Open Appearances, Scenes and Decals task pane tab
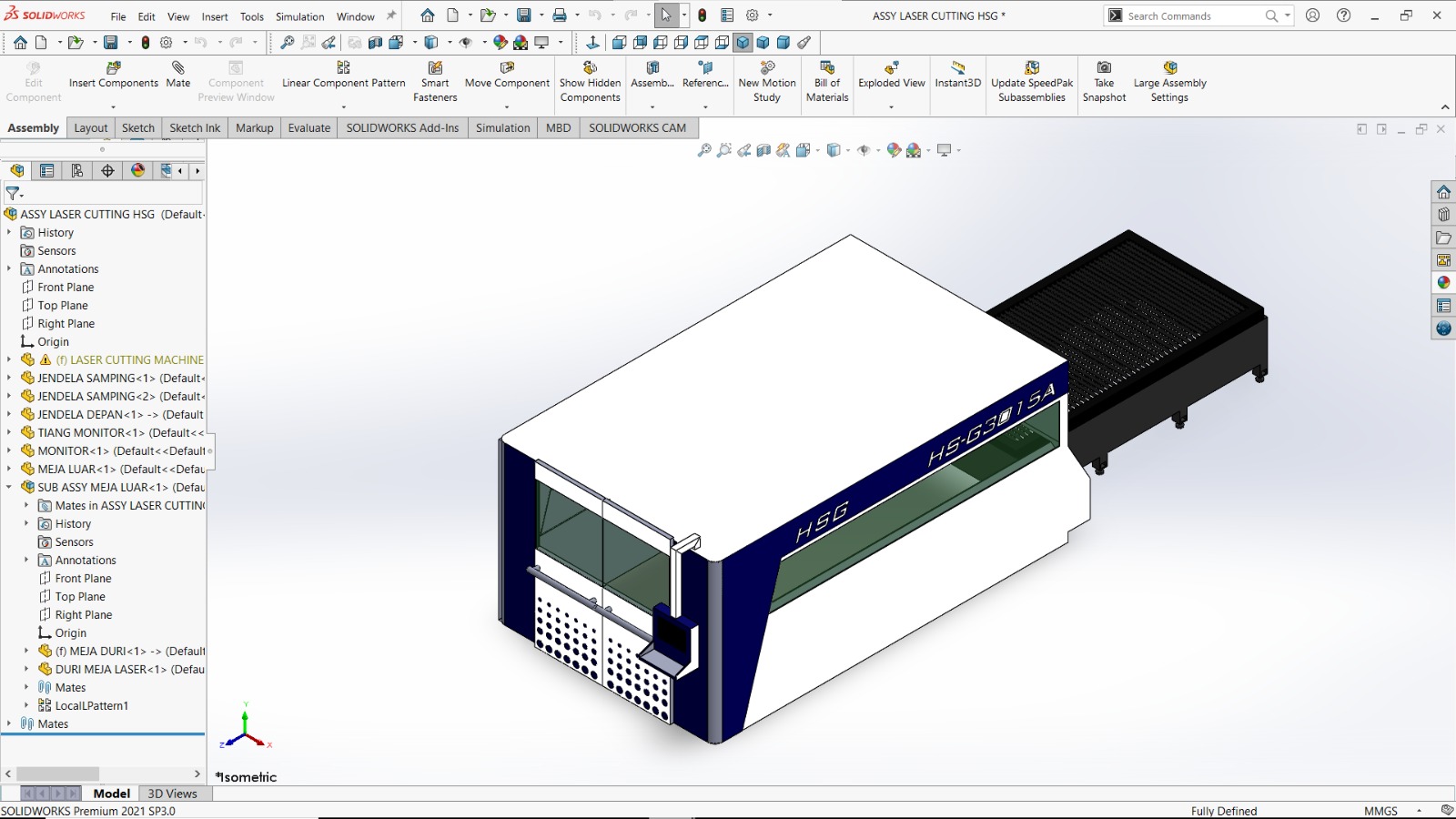 point(1443,283)
